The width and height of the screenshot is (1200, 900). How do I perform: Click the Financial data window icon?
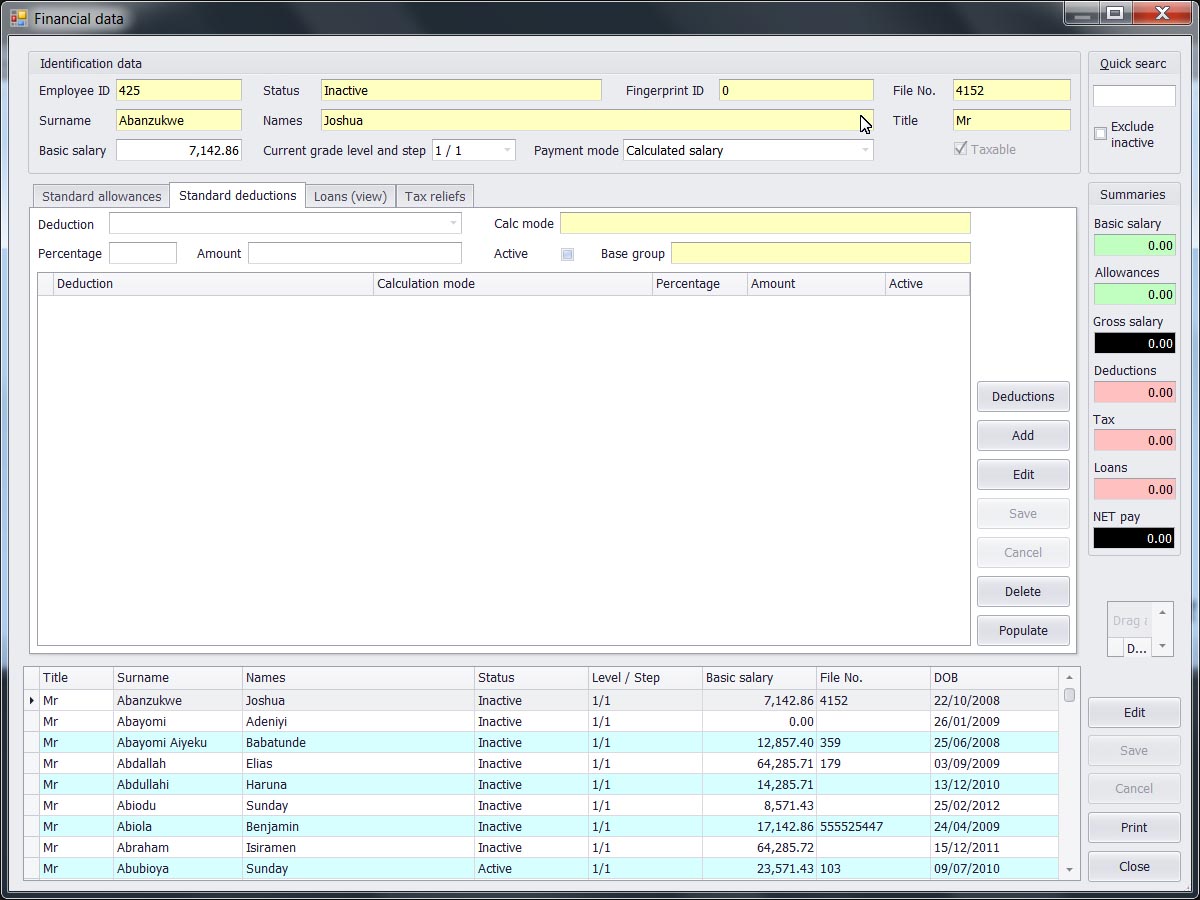pos(18,18)
